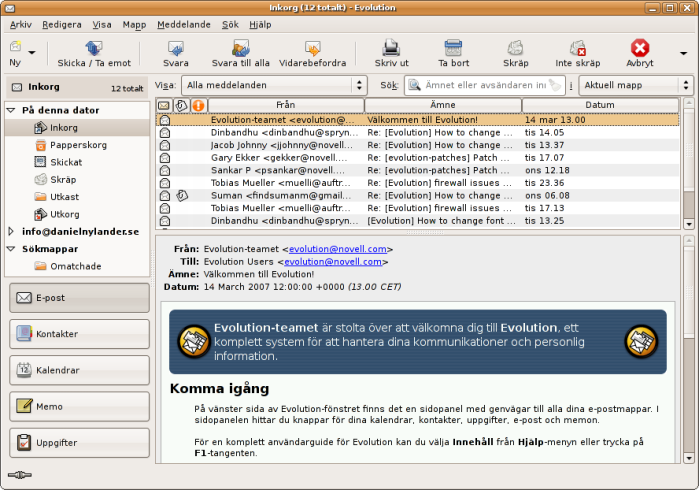The width and height of the screenshot is (699, 490).
Task: Switch to E-post component
Action: [79, 297]
